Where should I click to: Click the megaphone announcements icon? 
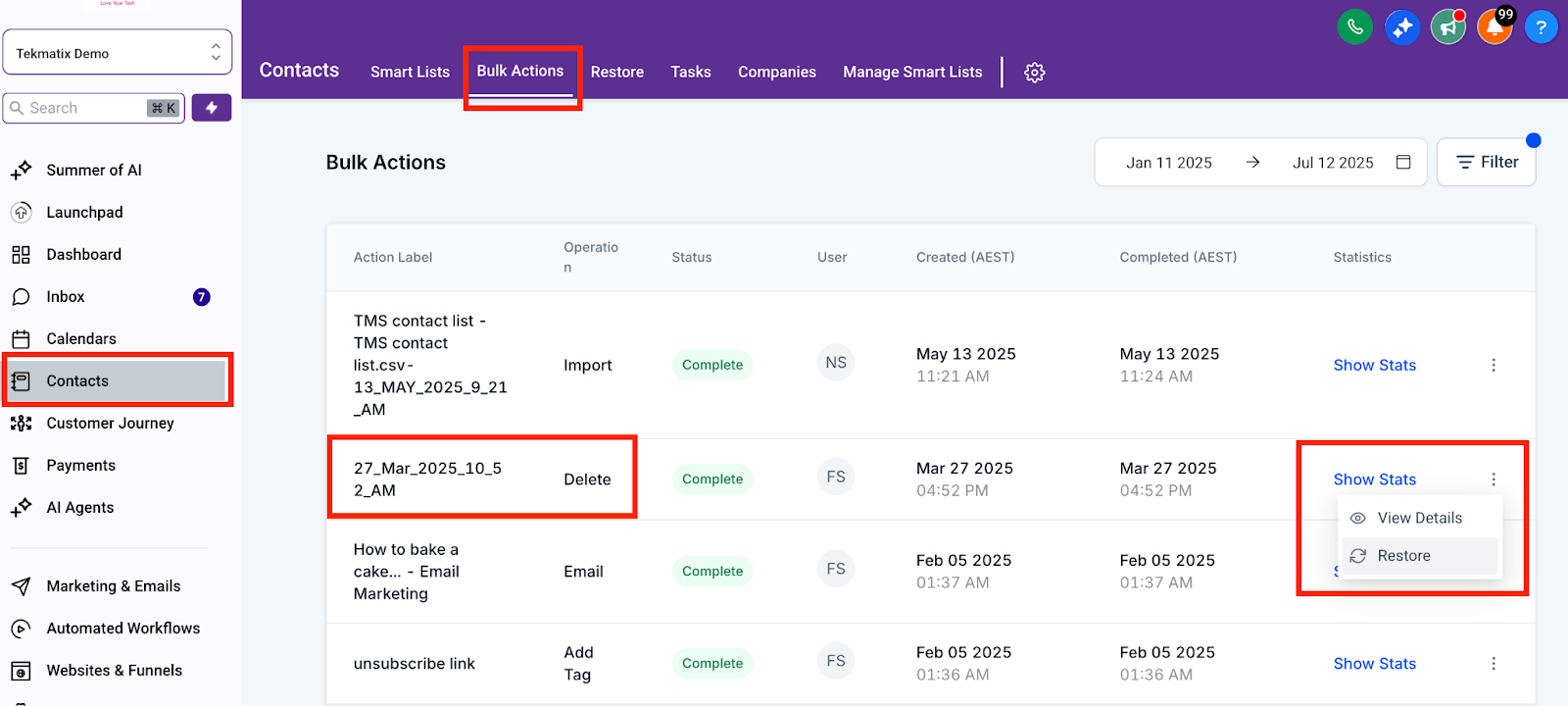click(x=1448, y=27)
